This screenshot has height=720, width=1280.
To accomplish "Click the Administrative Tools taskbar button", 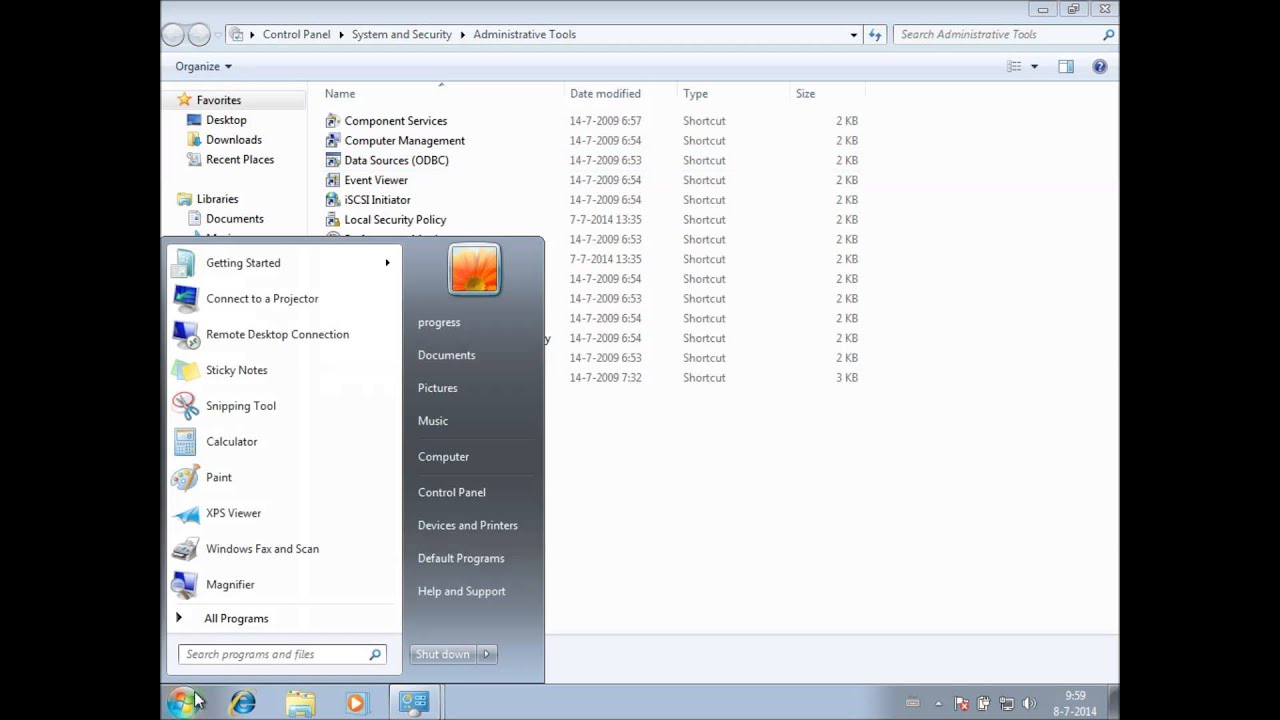I will [414, 703].
